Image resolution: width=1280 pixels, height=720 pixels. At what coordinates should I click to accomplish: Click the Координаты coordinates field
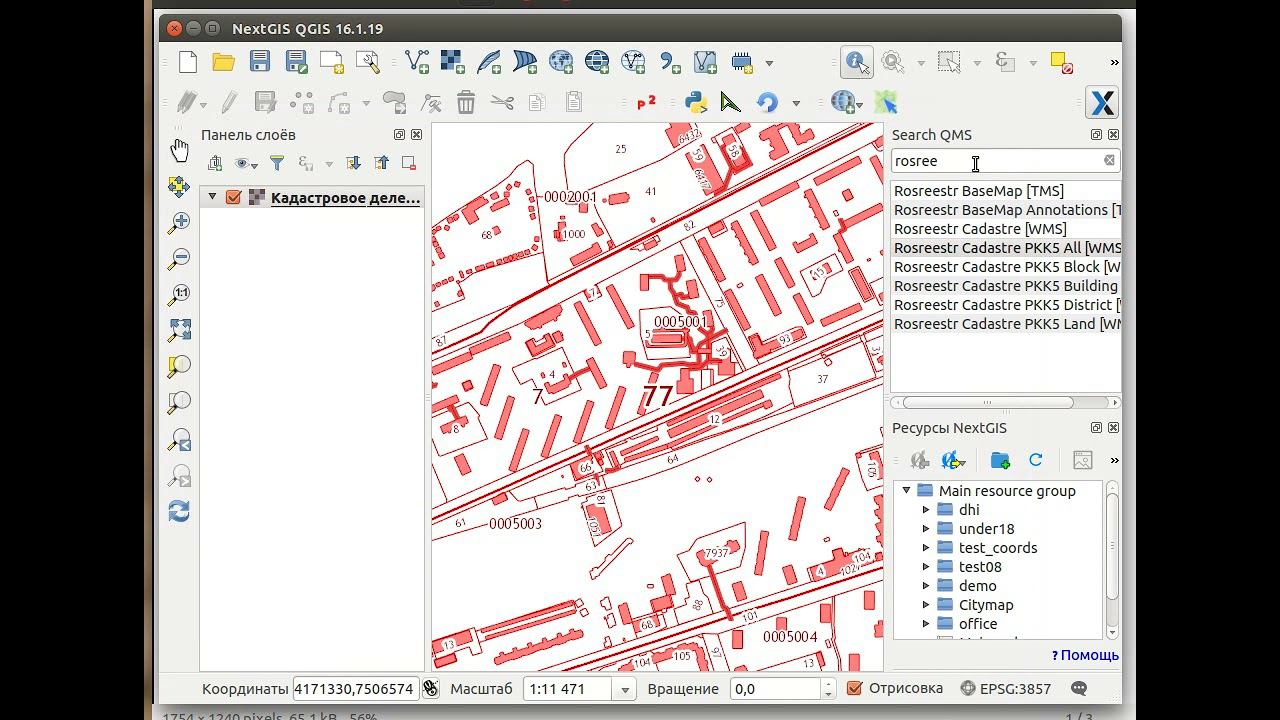point(355,689)
